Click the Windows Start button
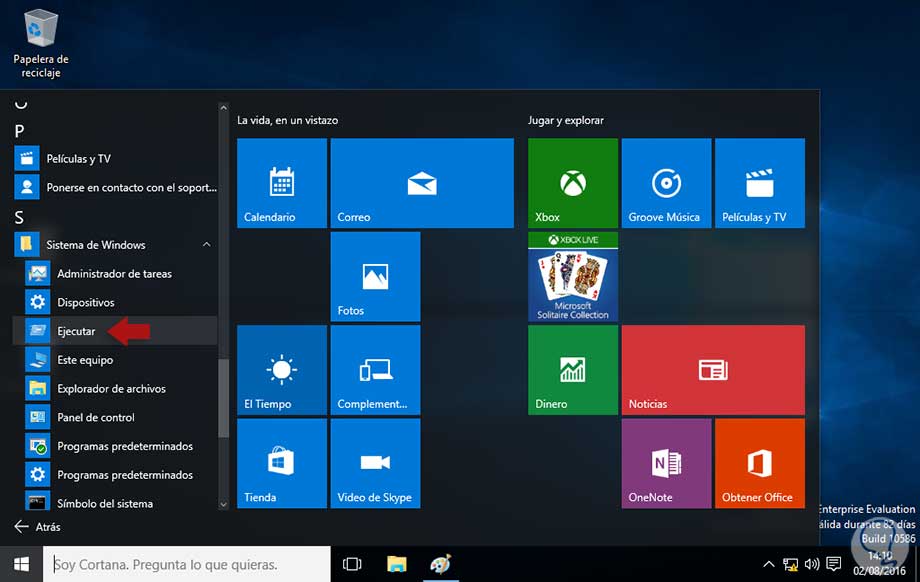920x582 pixels. pos(21,564)
